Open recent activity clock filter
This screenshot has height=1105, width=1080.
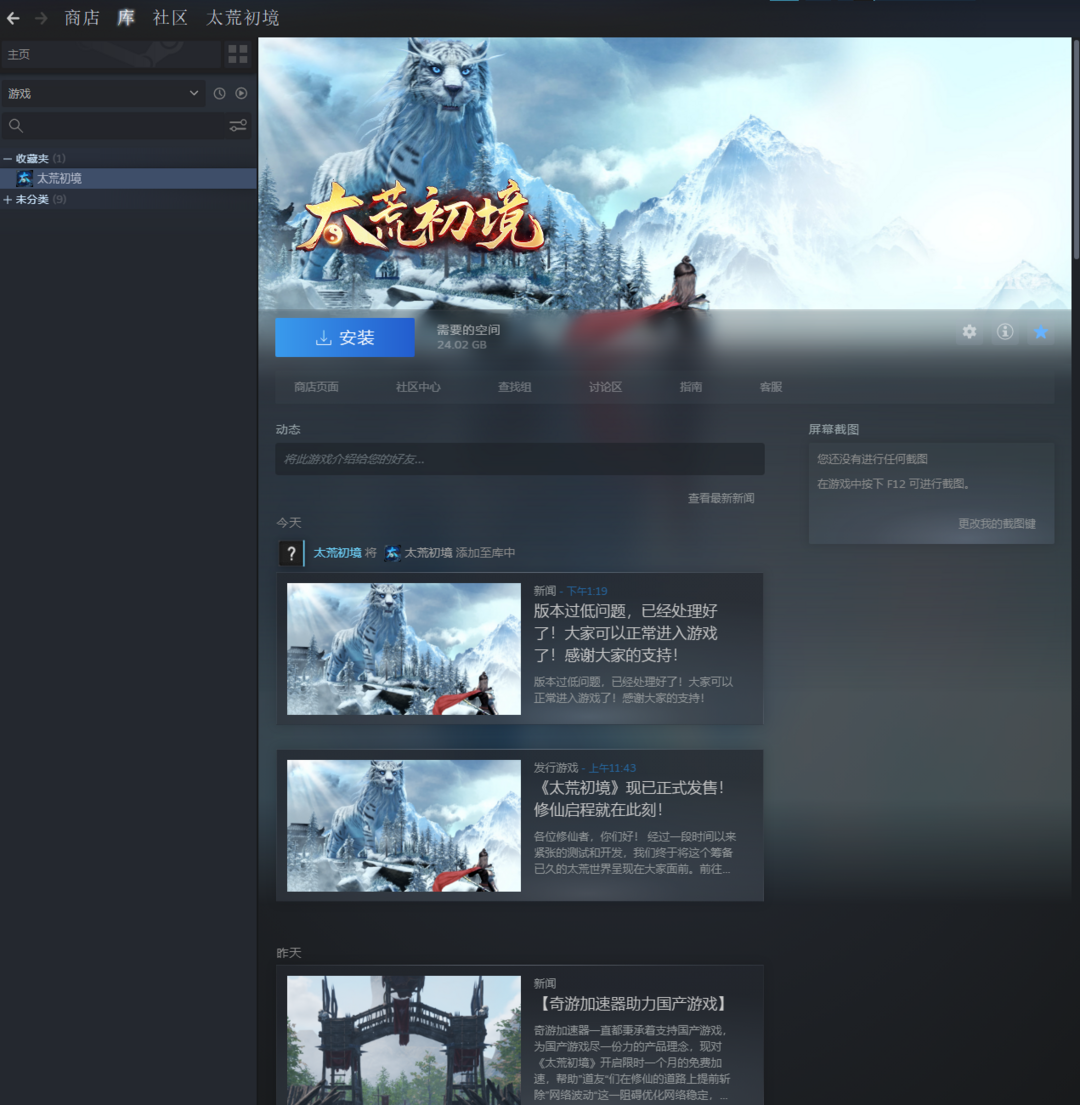pyautogui.click(x=220, y=93)
